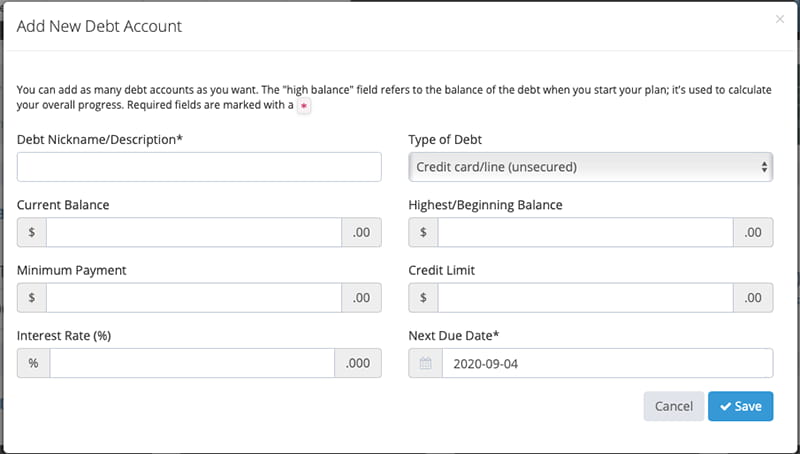Viewport: 800px width, 454px height.
Task: Click the Next Due Date field showing 2020-09-04
Action: 608,363
